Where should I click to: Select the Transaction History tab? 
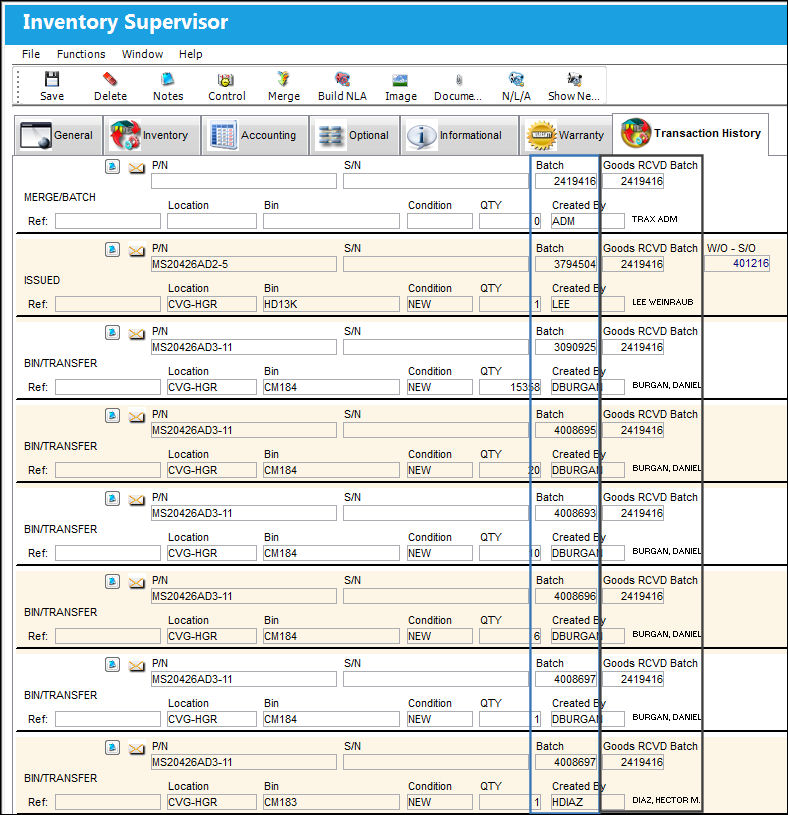(690, 134)
